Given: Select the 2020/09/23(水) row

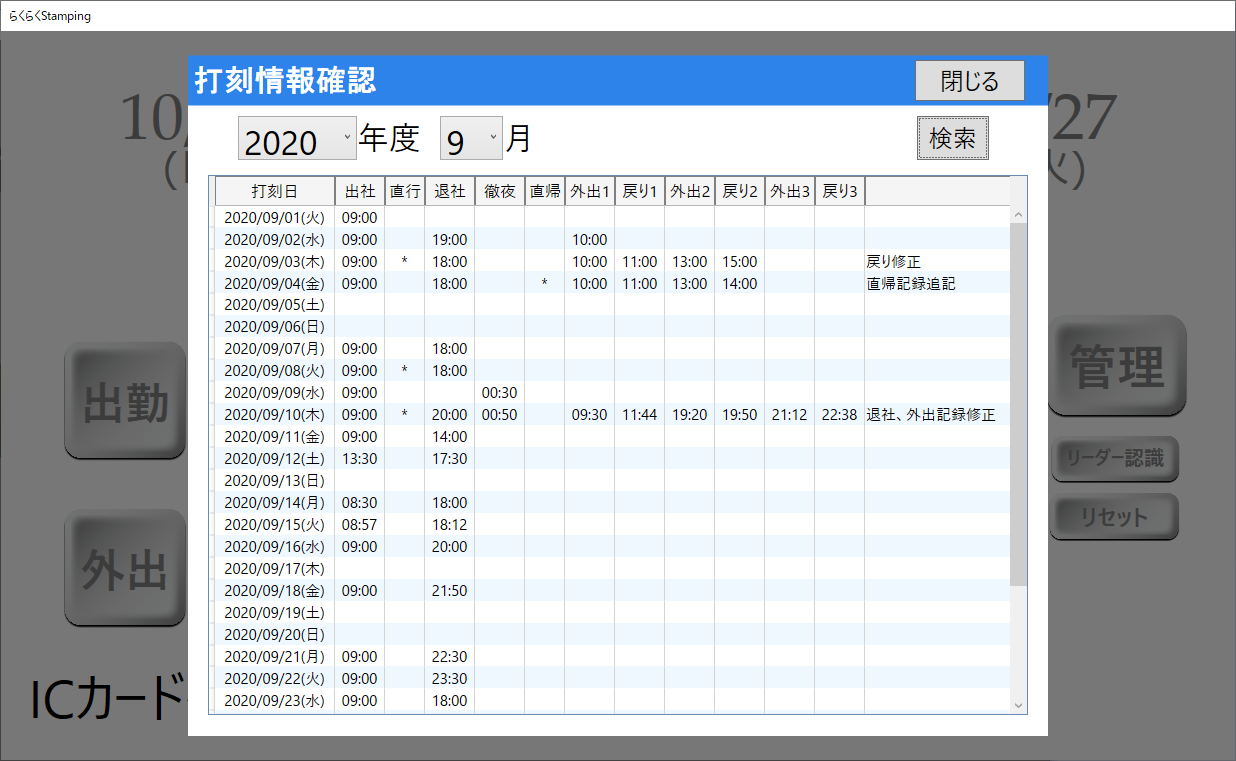Looking at the screenshot, I should (x=274, y=701).
